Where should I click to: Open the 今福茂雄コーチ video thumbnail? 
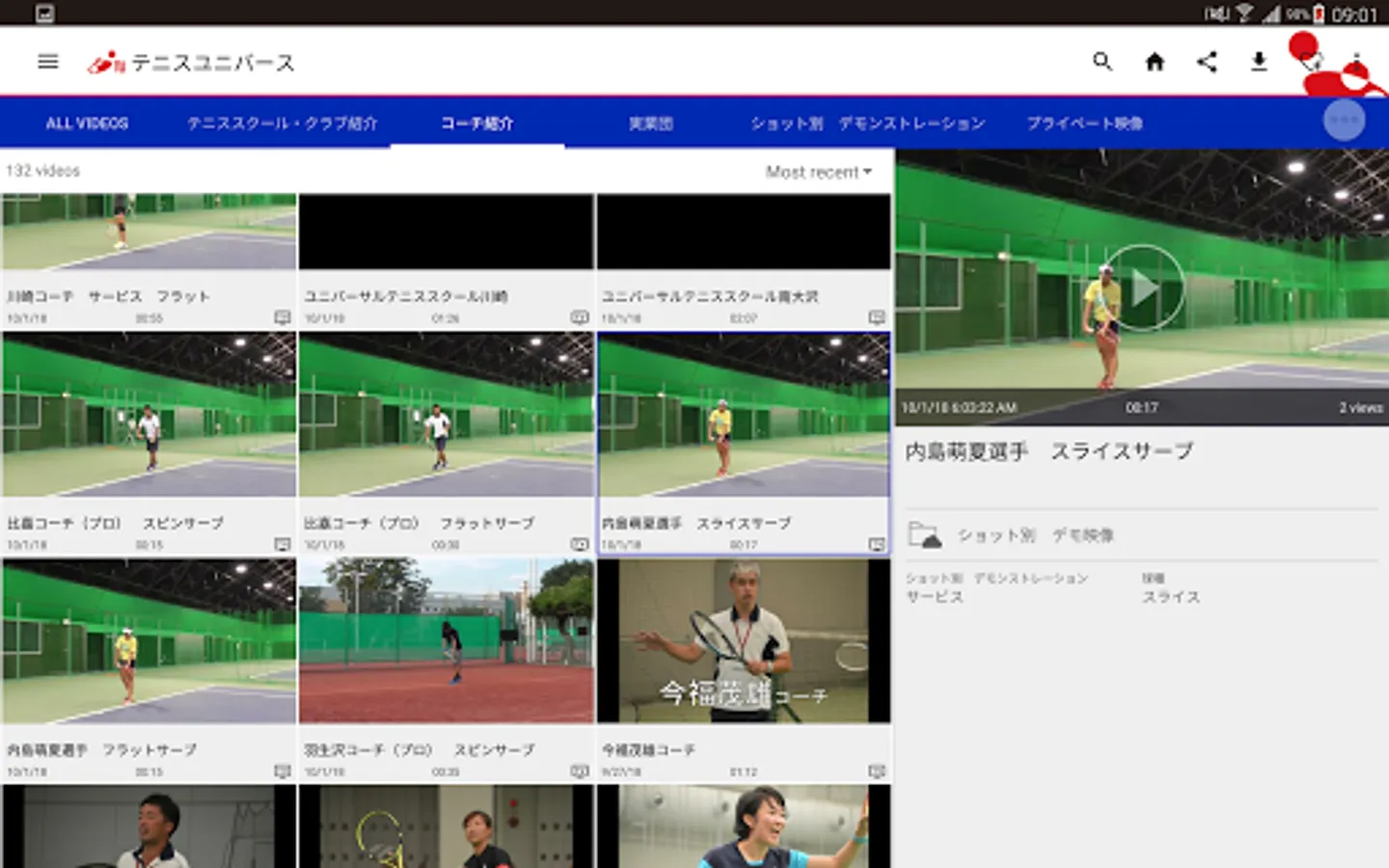coord(744,641)
